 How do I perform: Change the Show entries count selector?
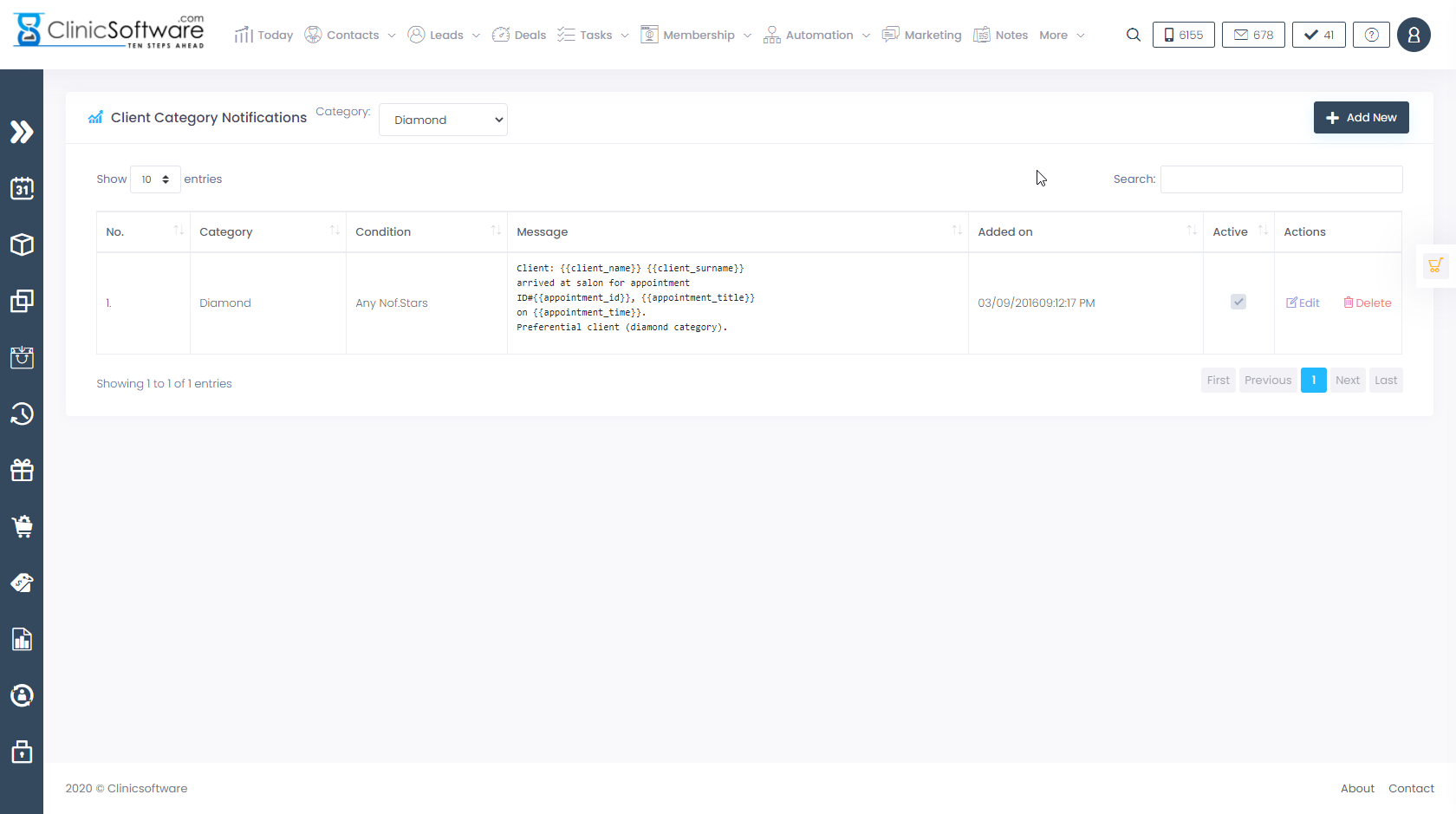155,179
